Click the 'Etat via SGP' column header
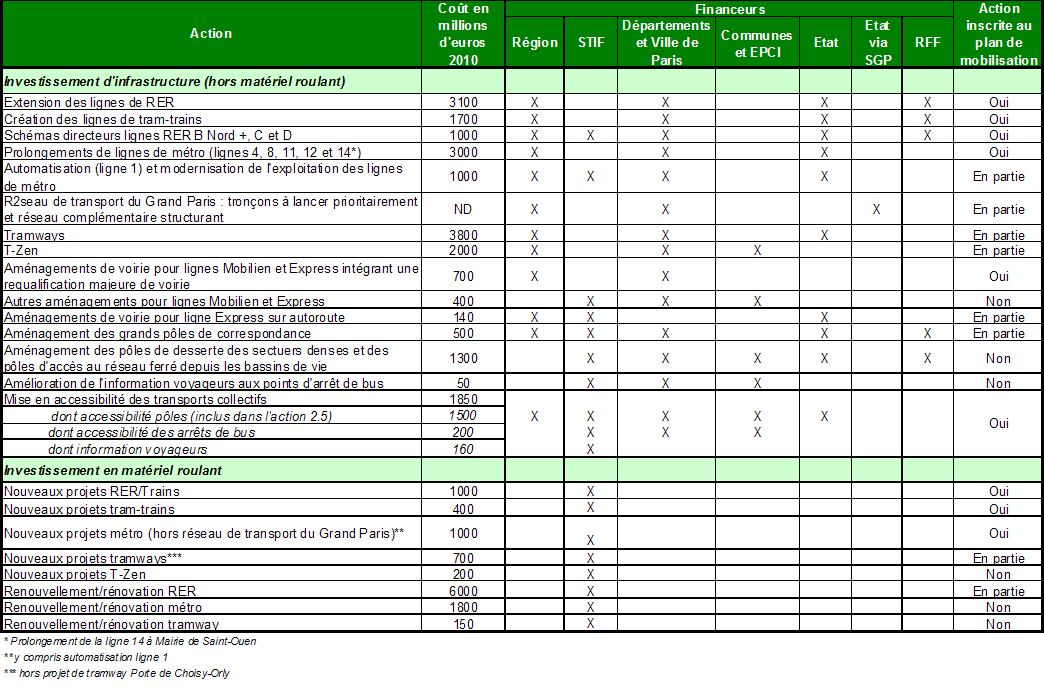Image resolution: width=1044 pixels, height=698 pixels. 876,43
